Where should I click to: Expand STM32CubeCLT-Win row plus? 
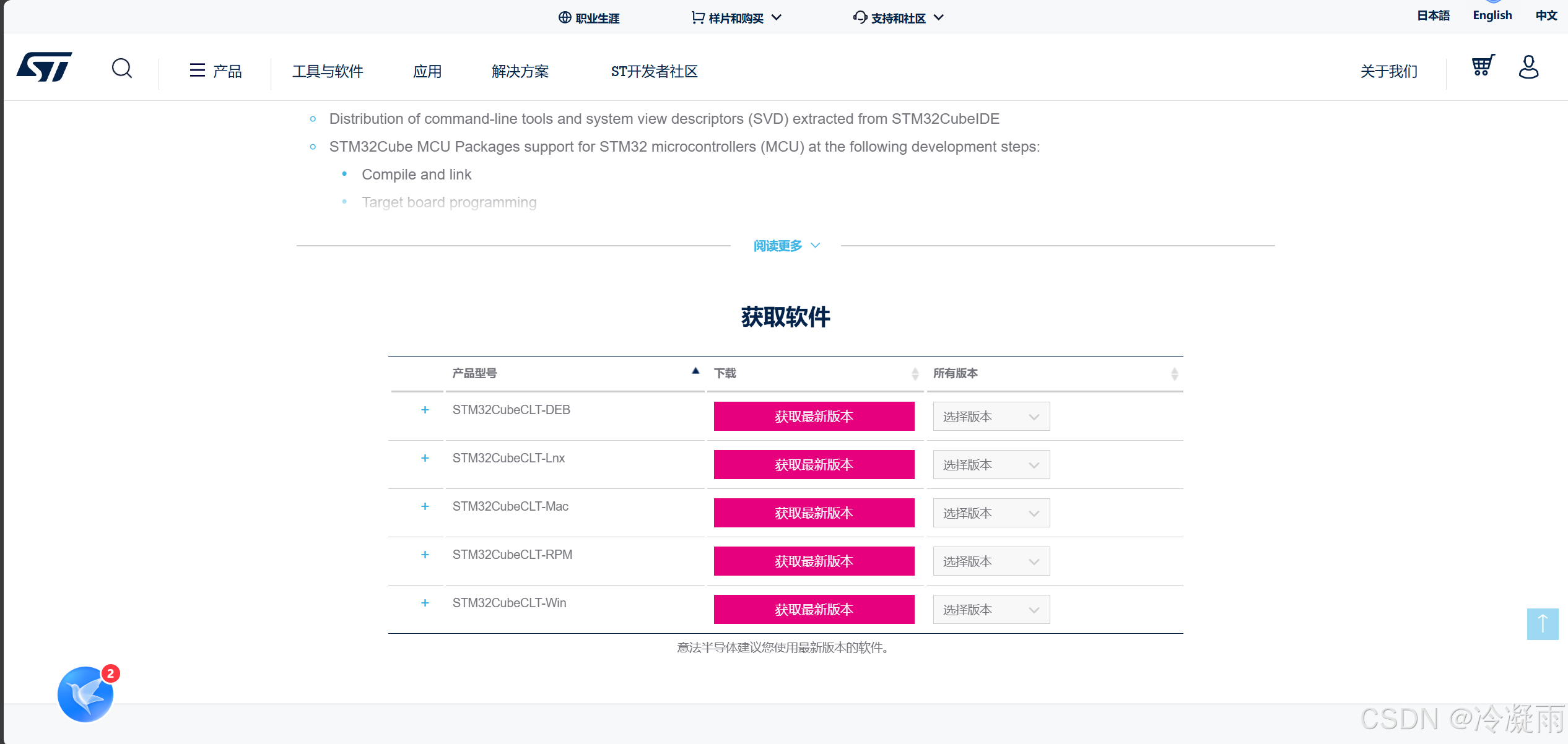(425, 603)
